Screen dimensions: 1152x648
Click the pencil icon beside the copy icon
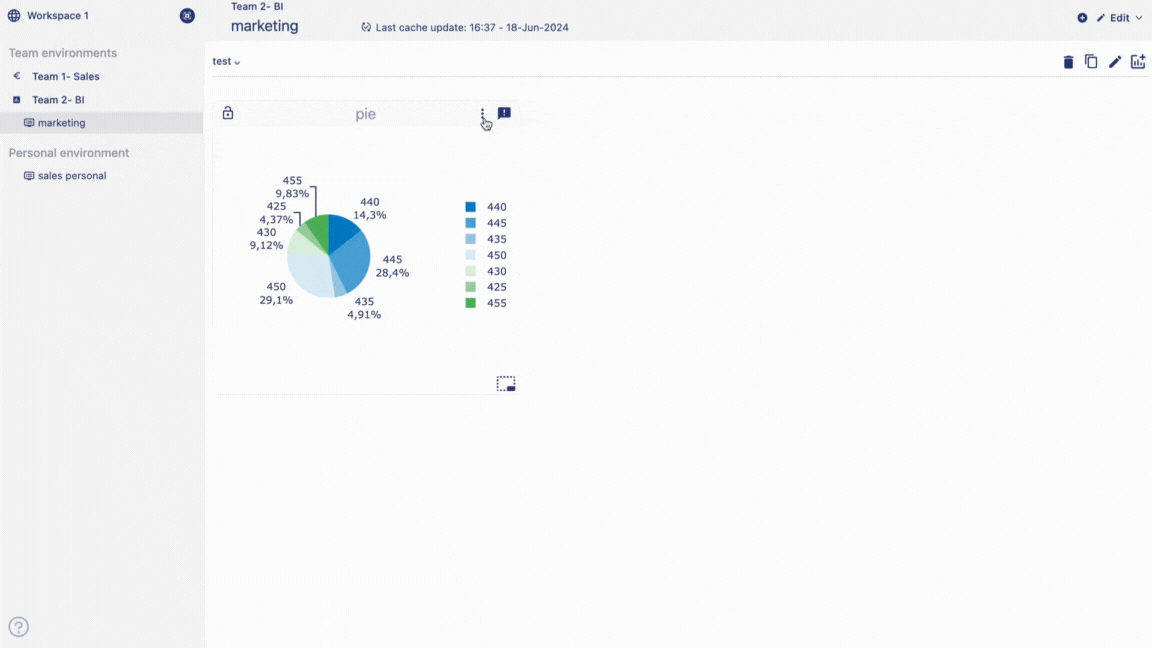[x=1115, y=62]
